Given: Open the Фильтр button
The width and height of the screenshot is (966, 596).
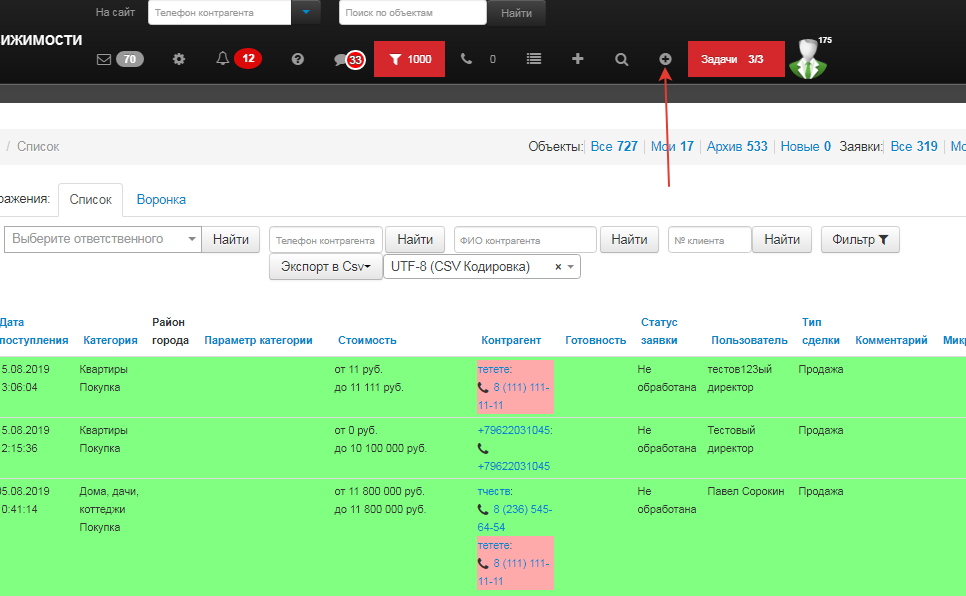Looking at the screenshot, I should (860, 239).
